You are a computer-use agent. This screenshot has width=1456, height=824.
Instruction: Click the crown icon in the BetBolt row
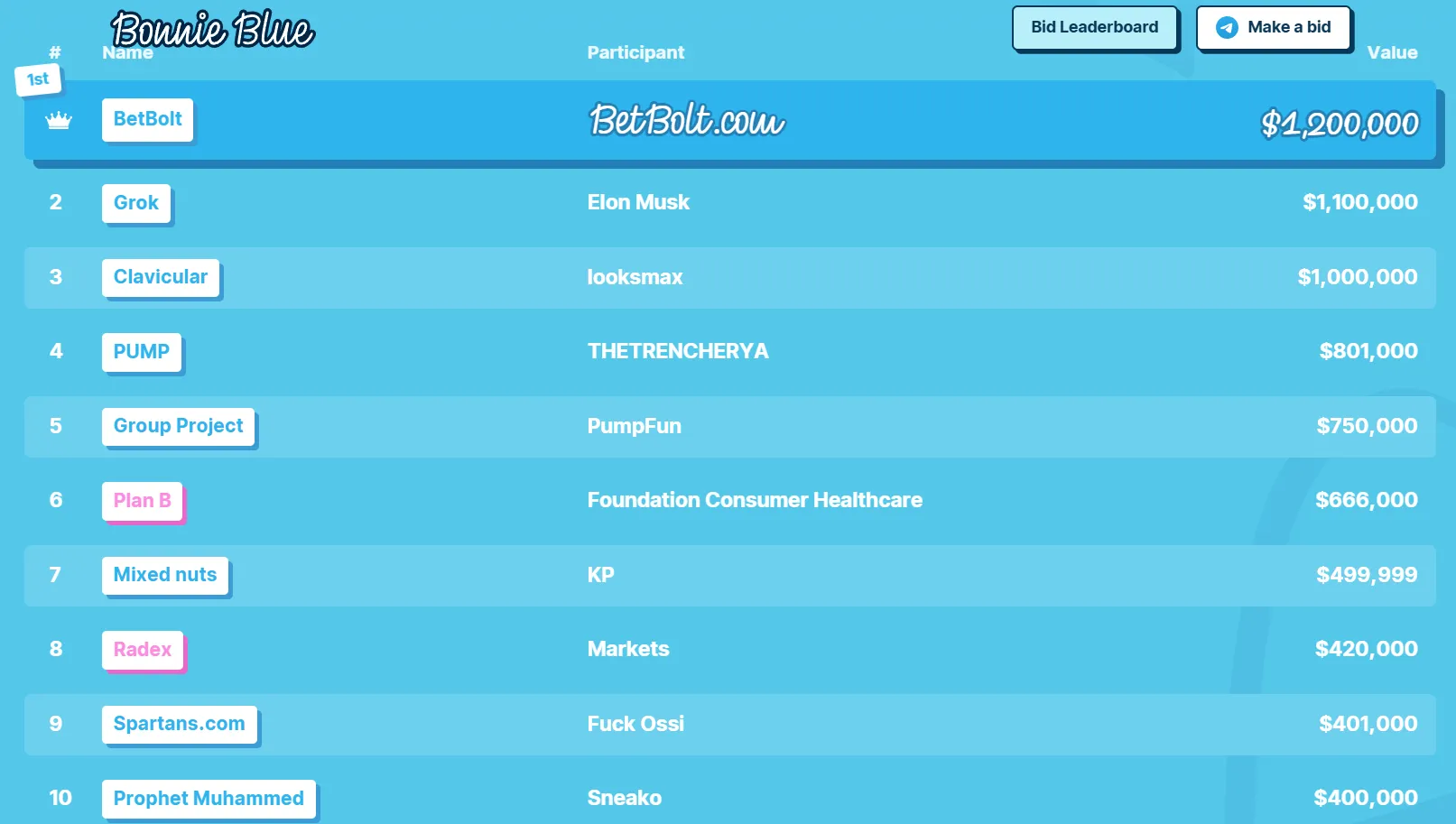pyautogui.click(x=59, y=120)
